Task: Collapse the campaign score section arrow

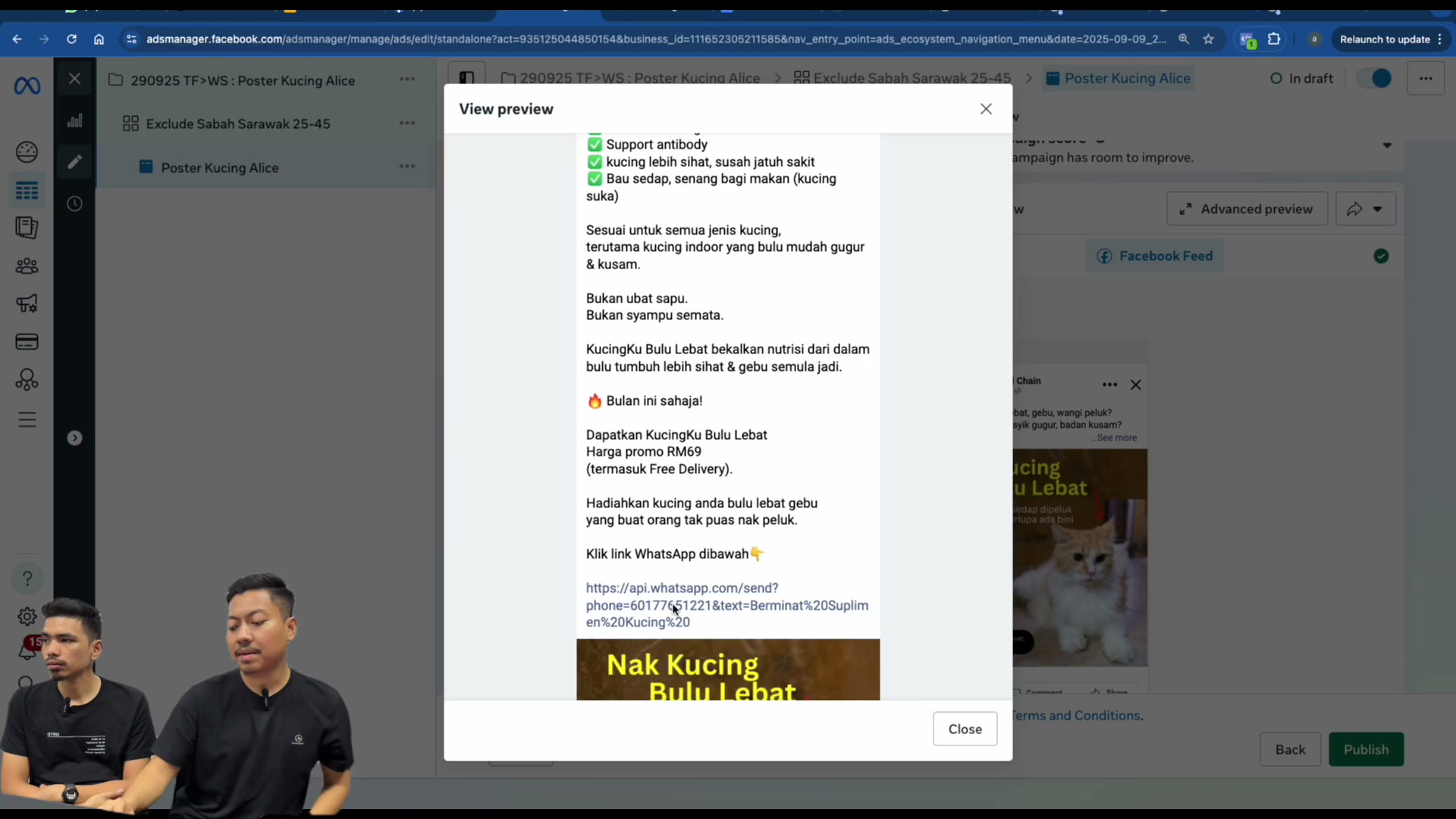Action: (1387, 146)
